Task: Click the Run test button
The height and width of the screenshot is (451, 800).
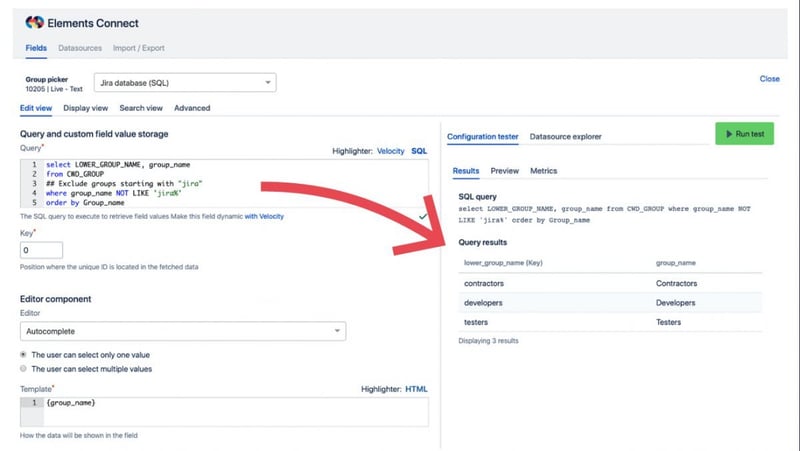Action: (744, 134)
